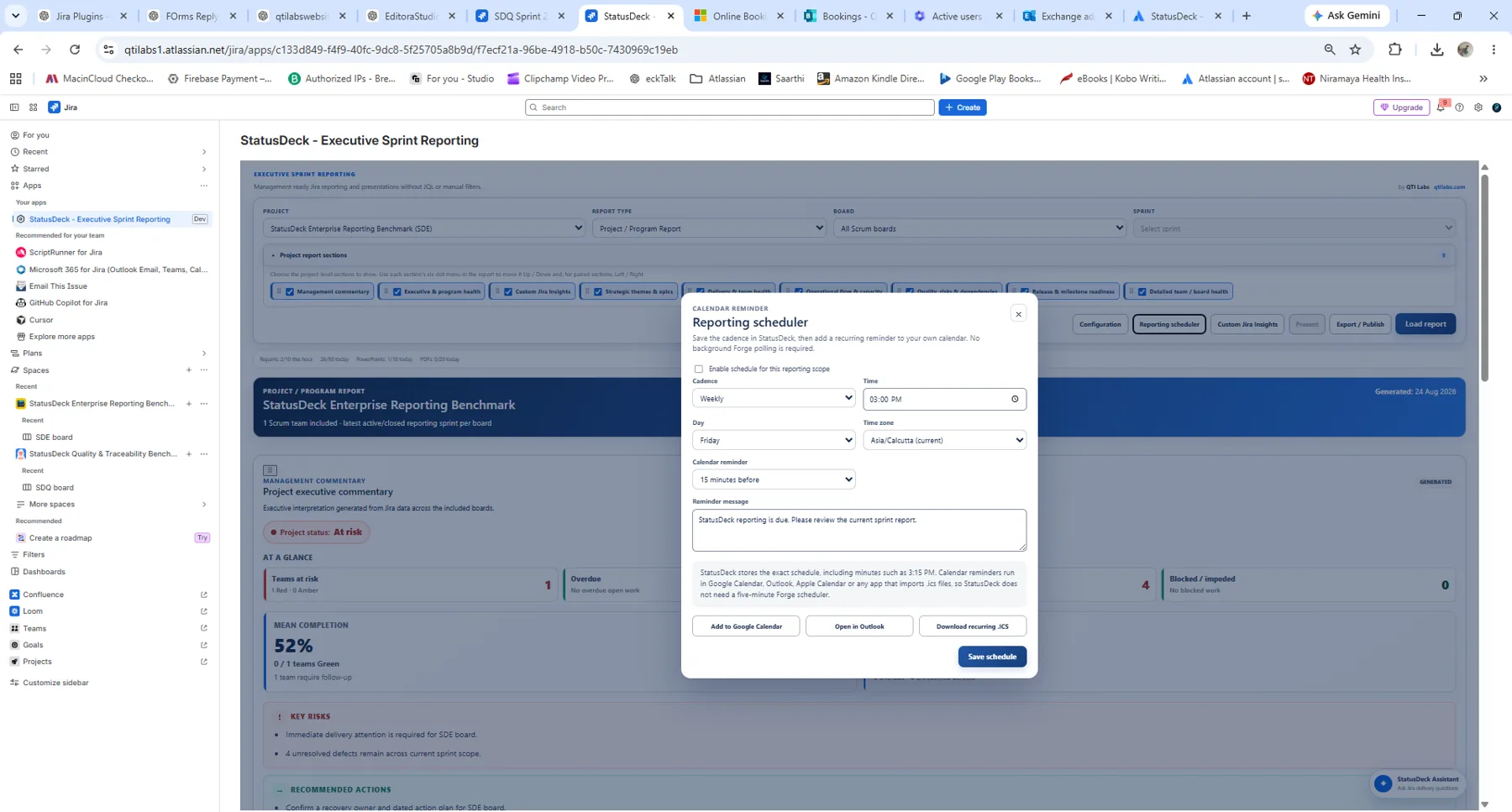
Task: Click the Time field showing 03:00 PM
Action: click(x=944, y=399)
